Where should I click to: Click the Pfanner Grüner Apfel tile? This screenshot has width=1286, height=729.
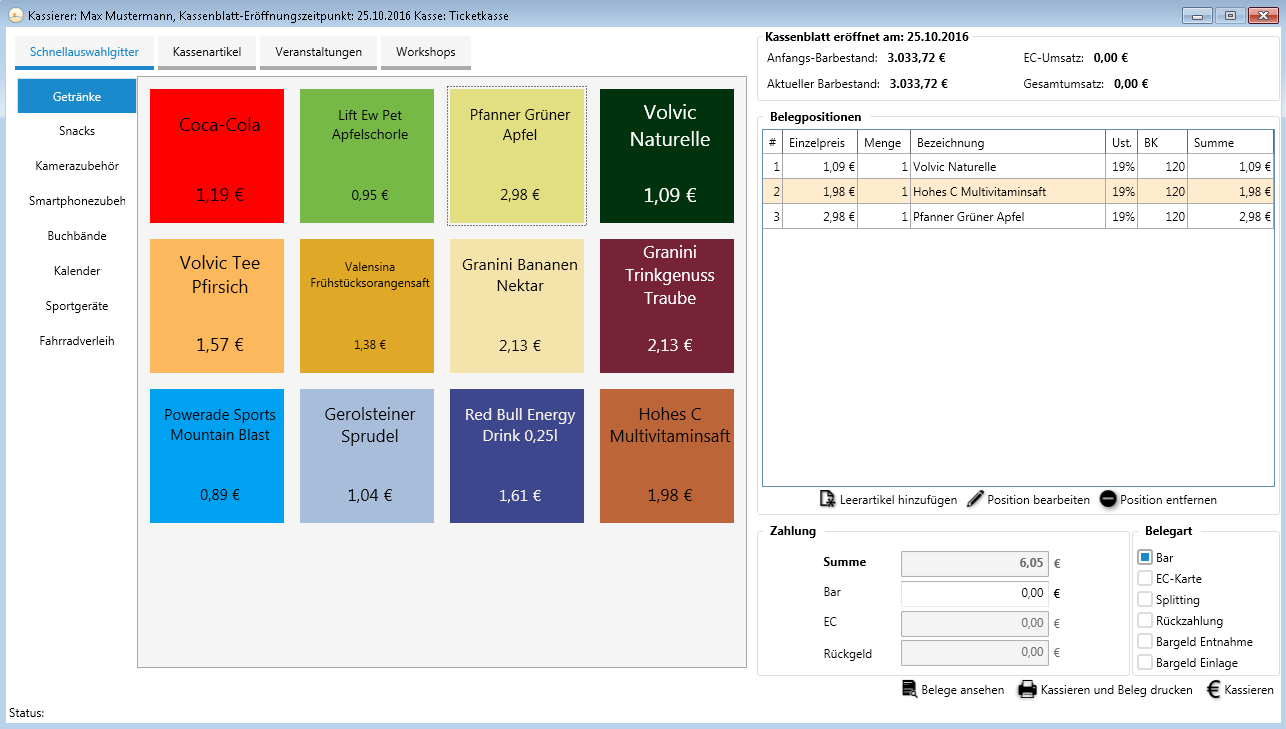tap(517, 156)
